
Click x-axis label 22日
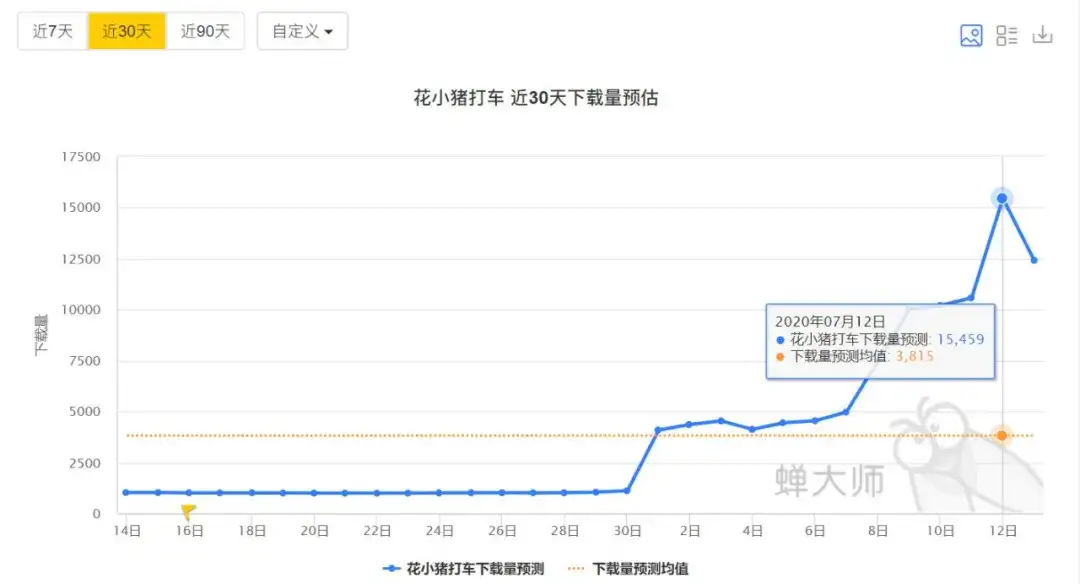coord(377,531)
